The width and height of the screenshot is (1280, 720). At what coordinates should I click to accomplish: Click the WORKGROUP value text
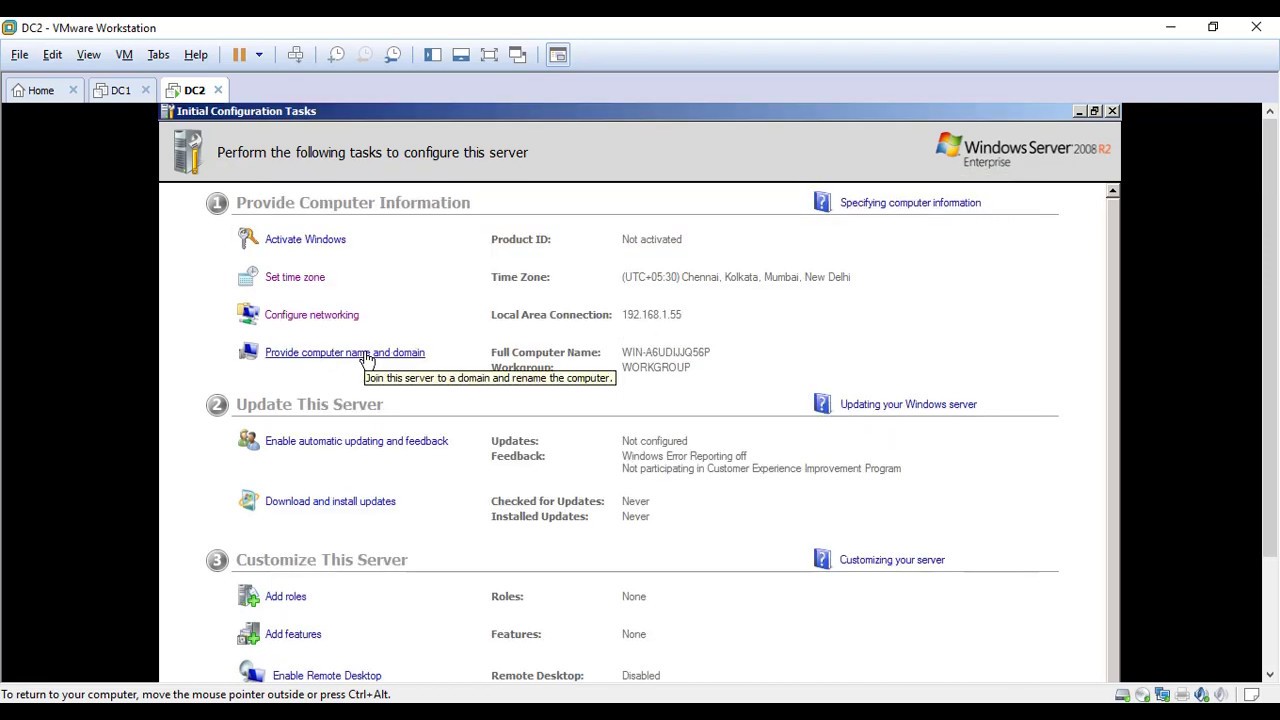[656, 367]
